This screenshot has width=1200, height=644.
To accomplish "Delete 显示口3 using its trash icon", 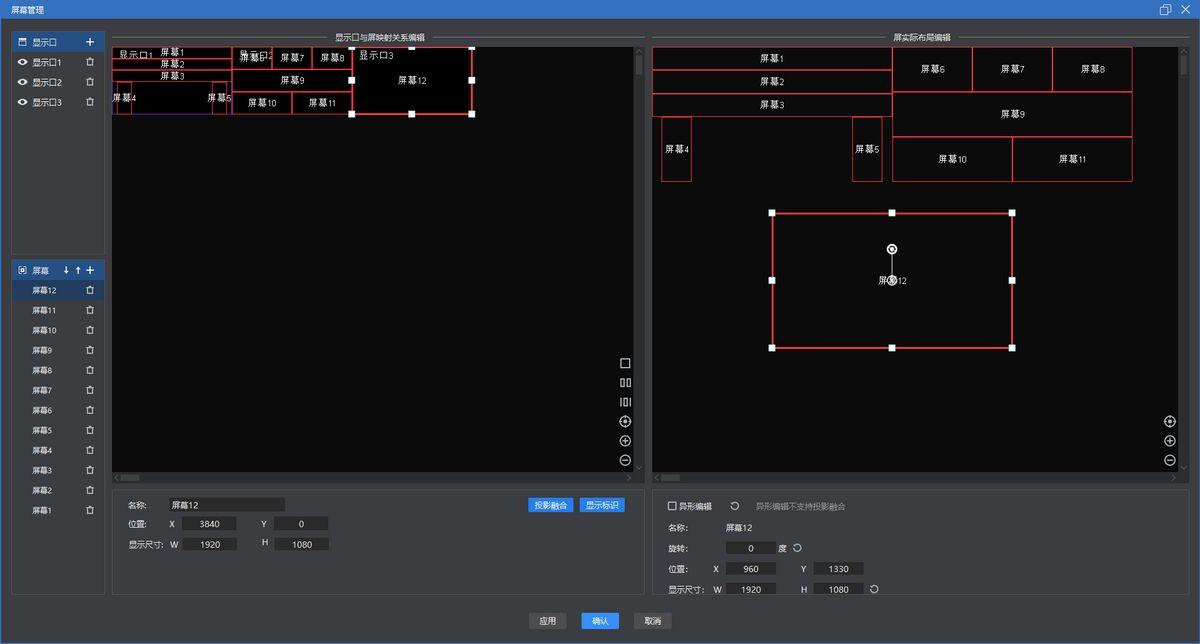I will click(90, 102).
